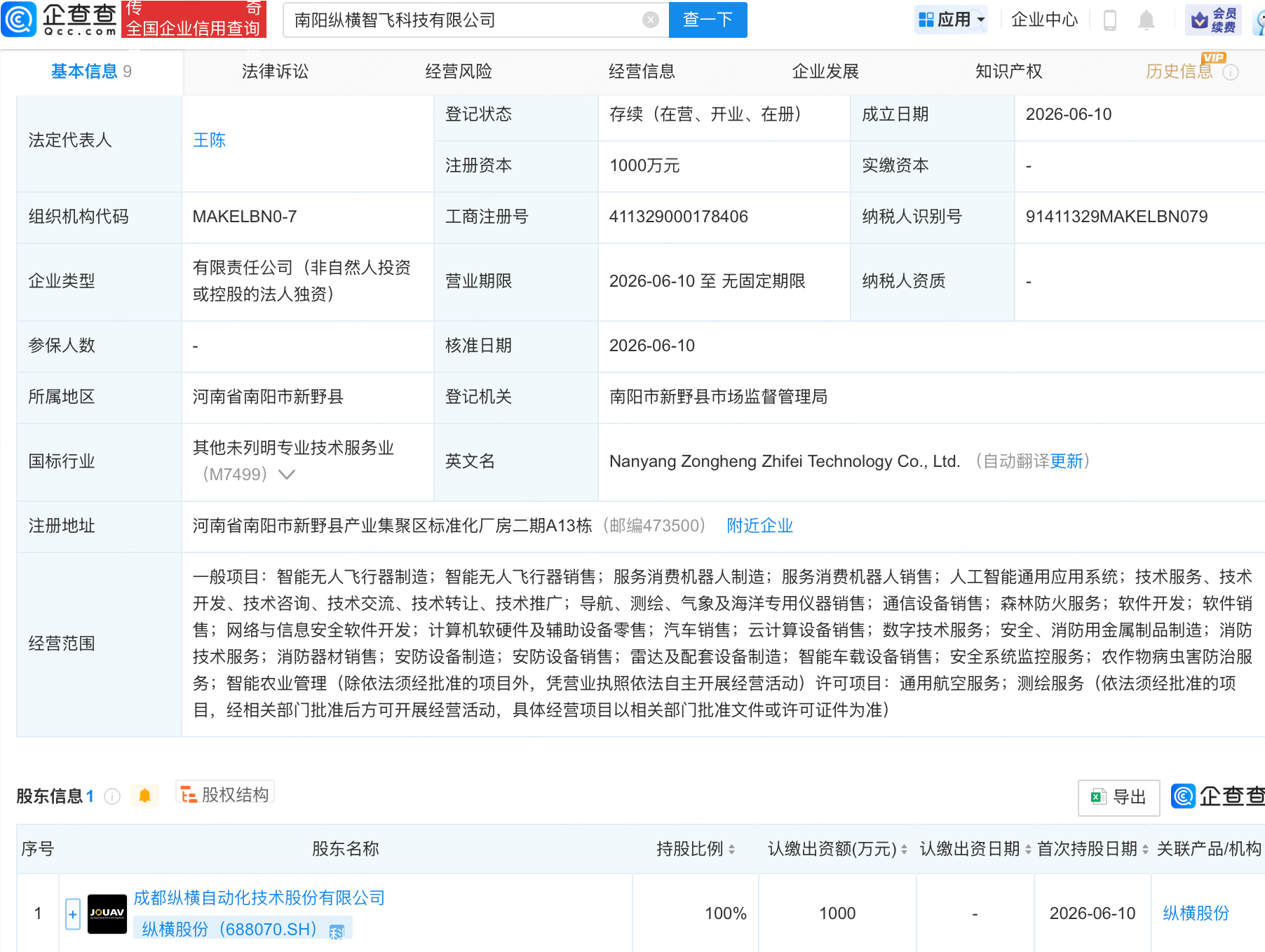Click registered capital 1000万元 value
Image resolution: width=1265 pixels, height=952 pixels.
[x=644, y=165]
